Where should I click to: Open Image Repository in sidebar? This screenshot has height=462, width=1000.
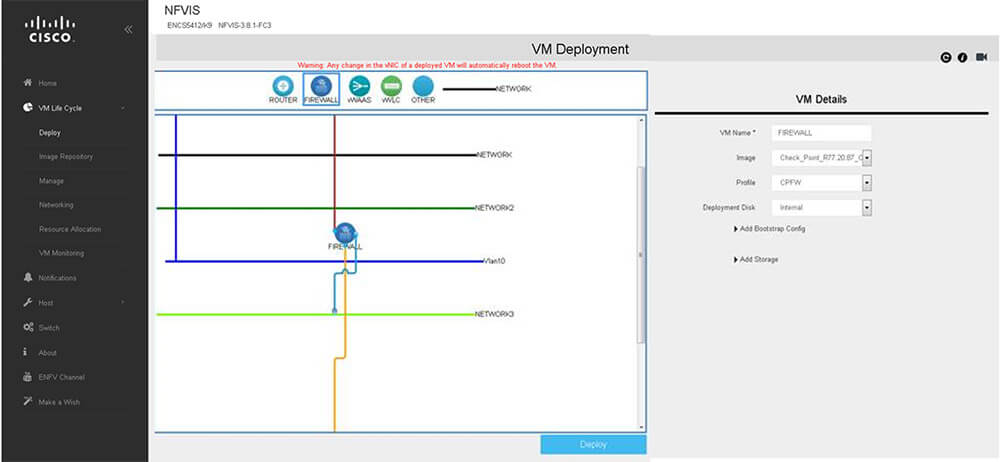click(66, 156)
